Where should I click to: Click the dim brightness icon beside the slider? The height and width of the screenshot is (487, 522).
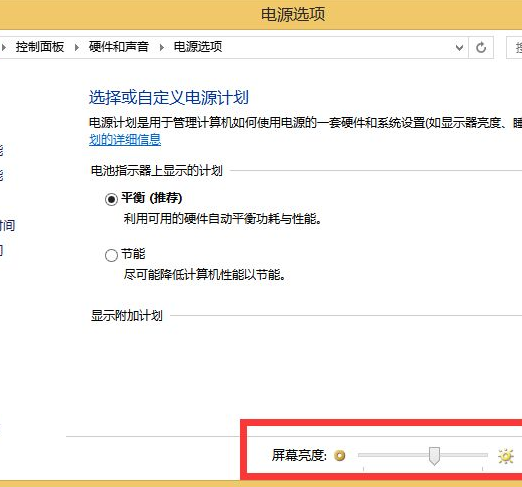click(x=340, y=455)
